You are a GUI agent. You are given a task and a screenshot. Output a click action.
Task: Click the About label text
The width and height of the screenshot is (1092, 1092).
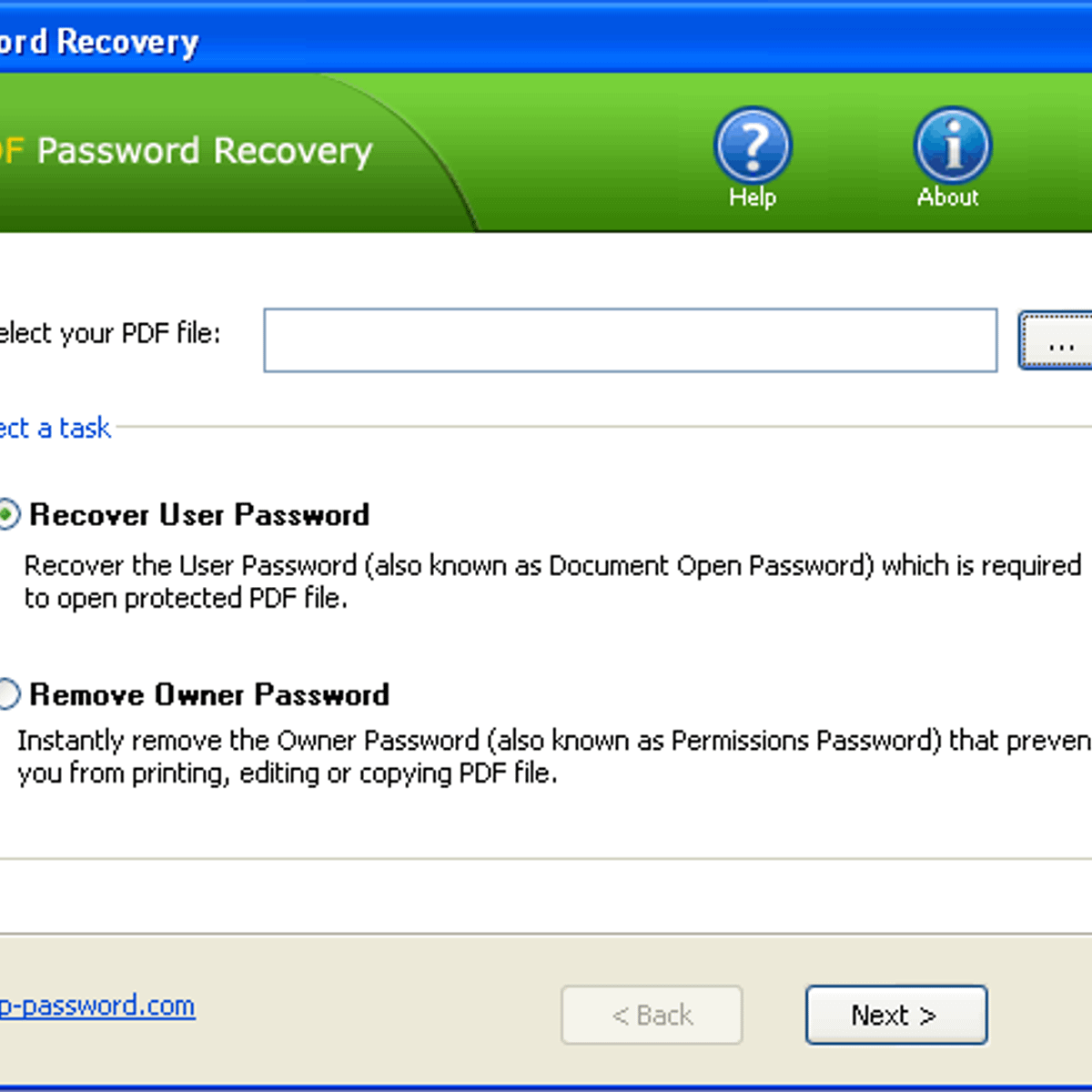(x=950, y=198)
